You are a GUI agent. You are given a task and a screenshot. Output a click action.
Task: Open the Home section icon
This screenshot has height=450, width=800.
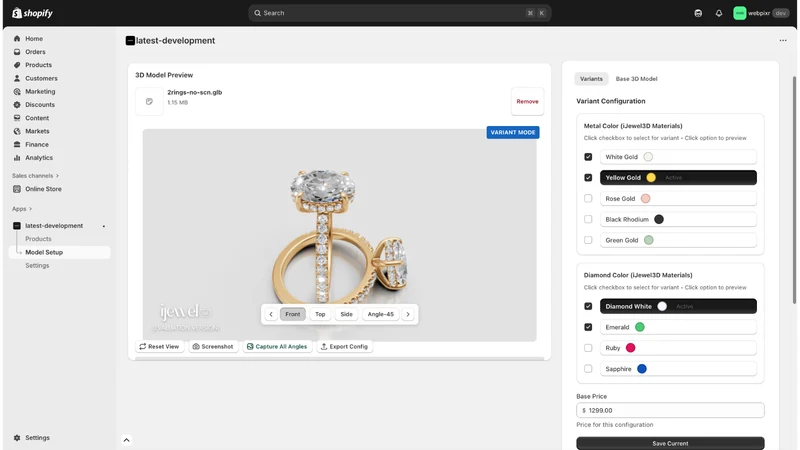(17, 38)
